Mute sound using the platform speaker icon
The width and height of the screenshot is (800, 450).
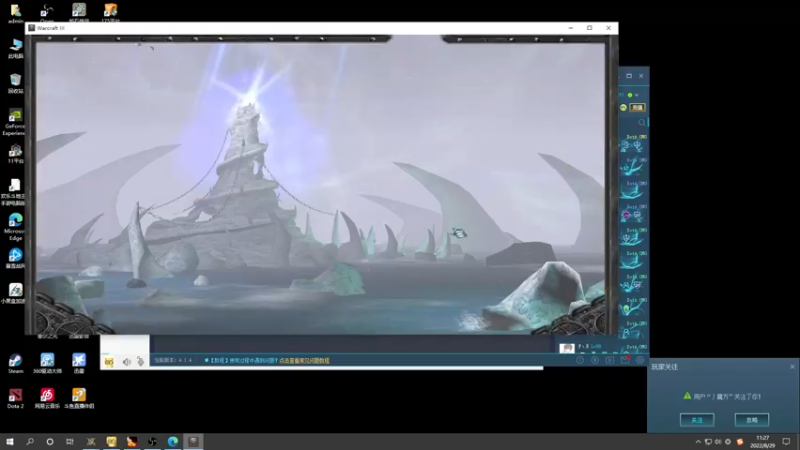click(127, 362)
